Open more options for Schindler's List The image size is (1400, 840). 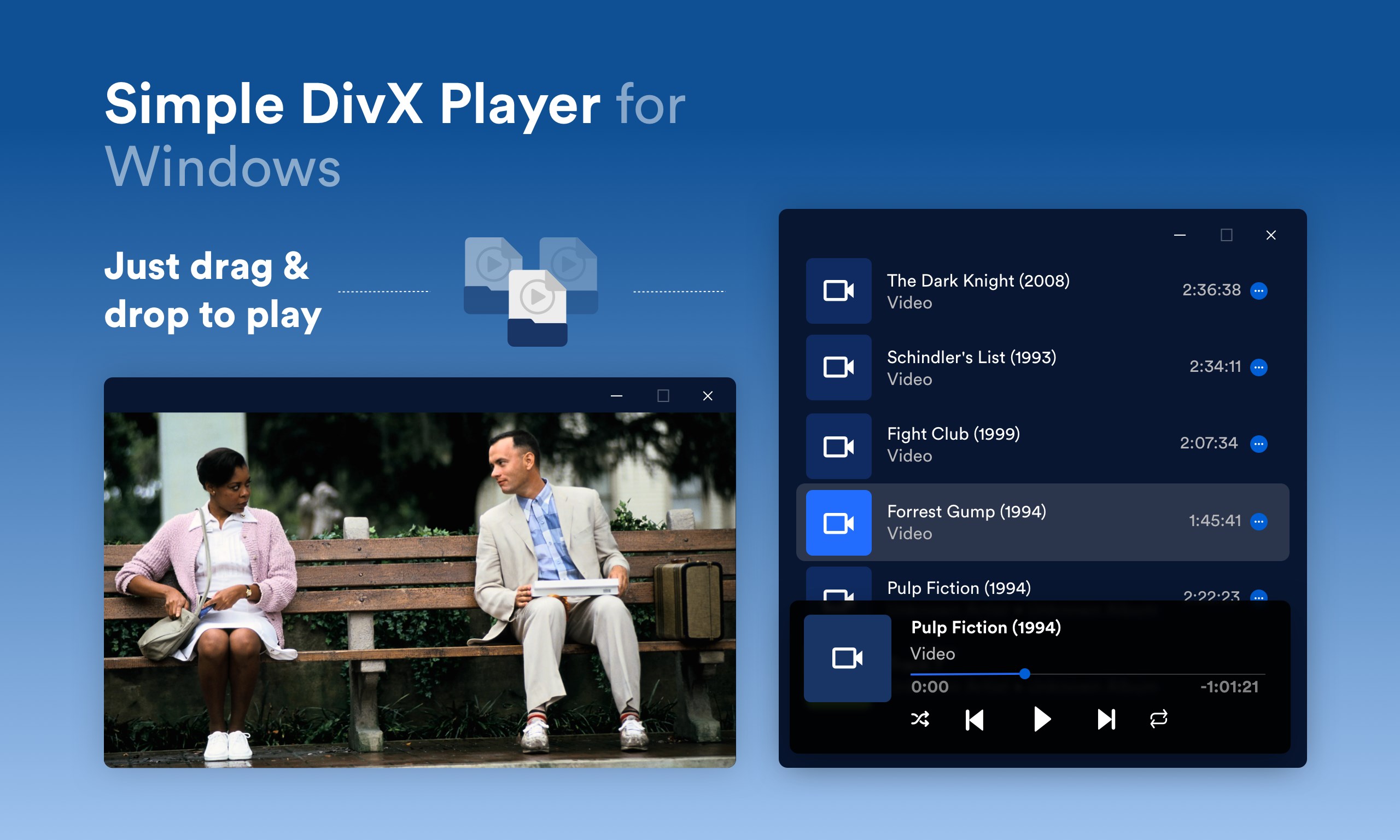point(1258,367)
